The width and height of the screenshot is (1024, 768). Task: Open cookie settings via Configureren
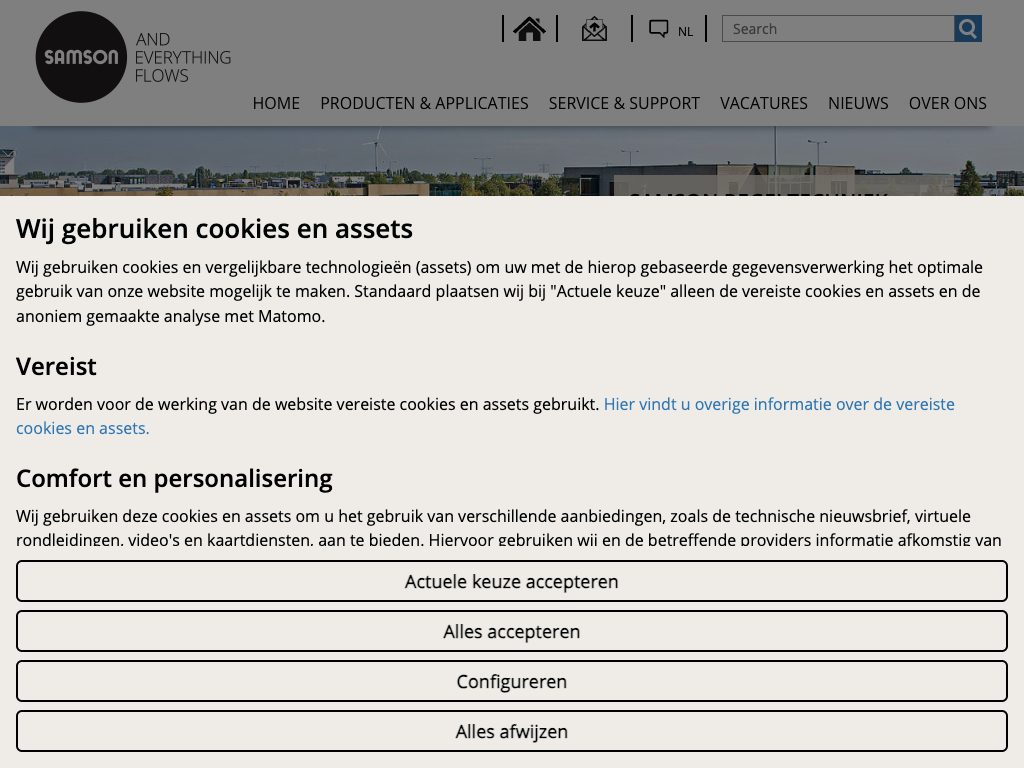(x=511, y=681)
